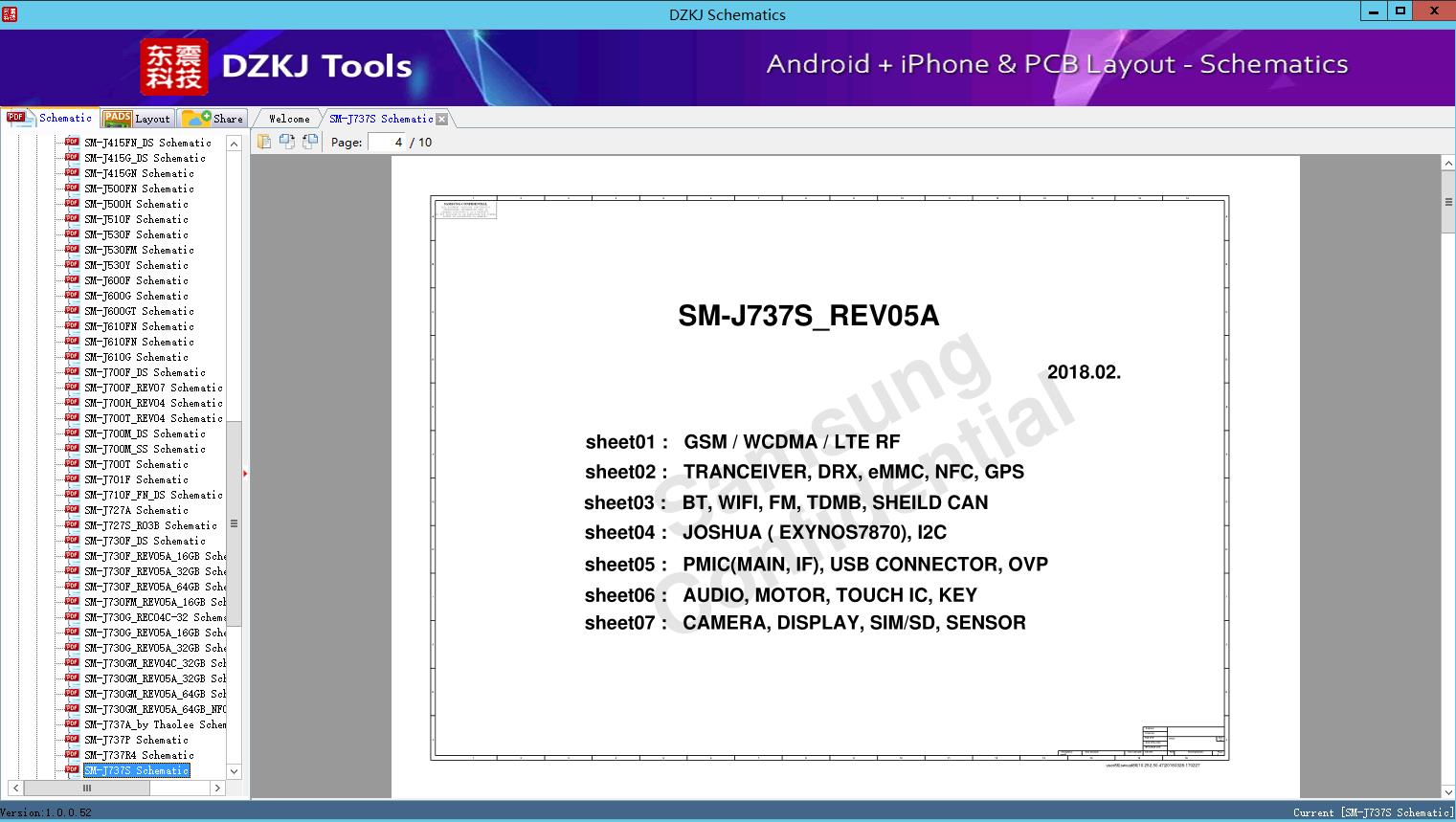
Task: Open SM-J730F_REV05A_16GB schematic entry
Action: [155, 556]
